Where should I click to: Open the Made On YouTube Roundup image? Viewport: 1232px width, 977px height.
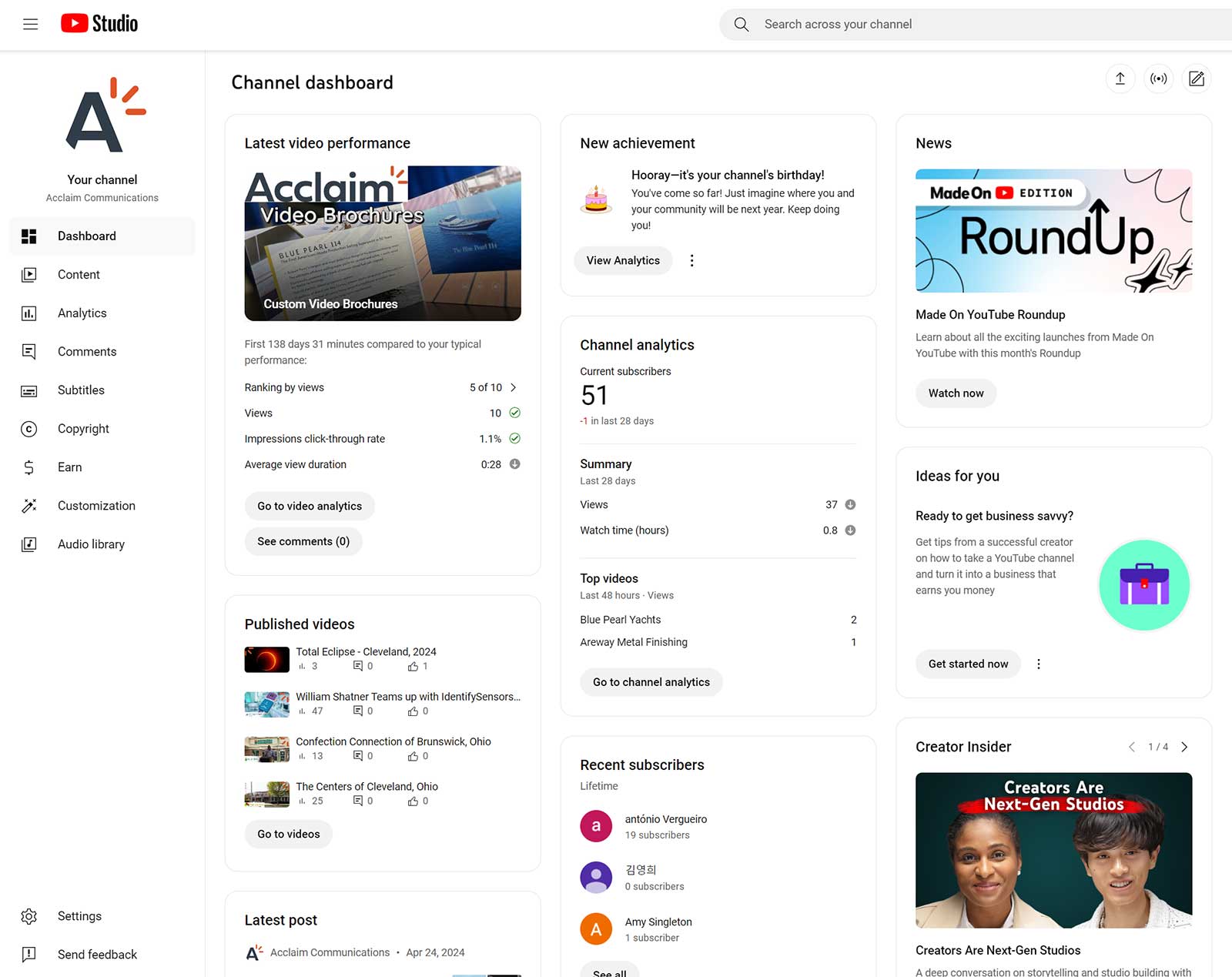point(1053,231)
